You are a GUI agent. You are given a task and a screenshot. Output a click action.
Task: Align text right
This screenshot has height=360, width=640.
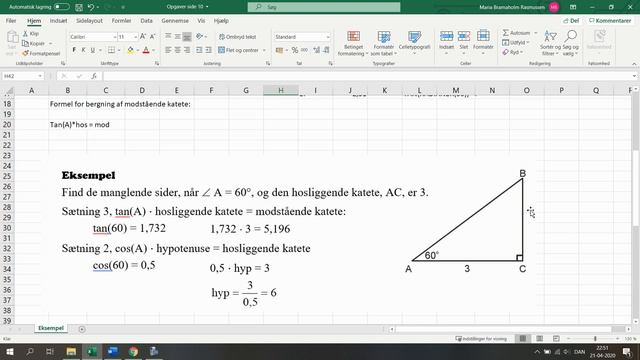tap(187, 50)
